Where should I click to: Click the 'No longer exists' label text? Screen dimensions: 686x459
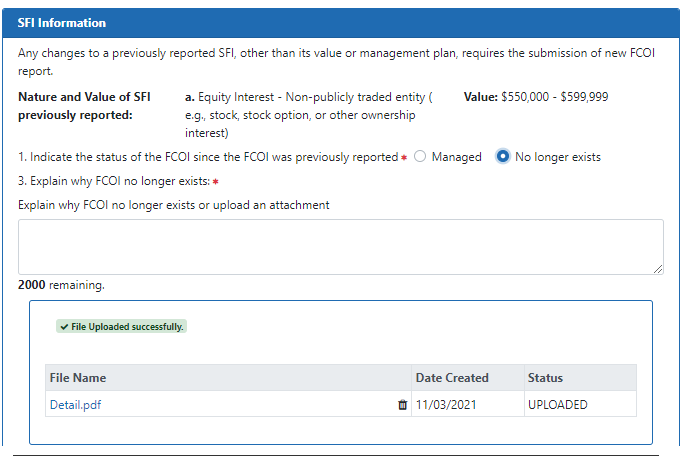tap(557, 157)
